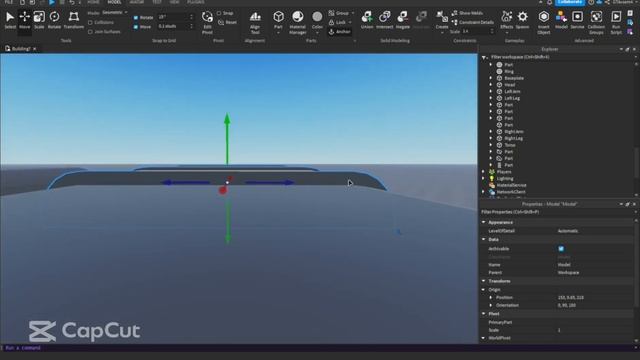Switch to the TEST ribbon tab

click(x=157, y=2)
